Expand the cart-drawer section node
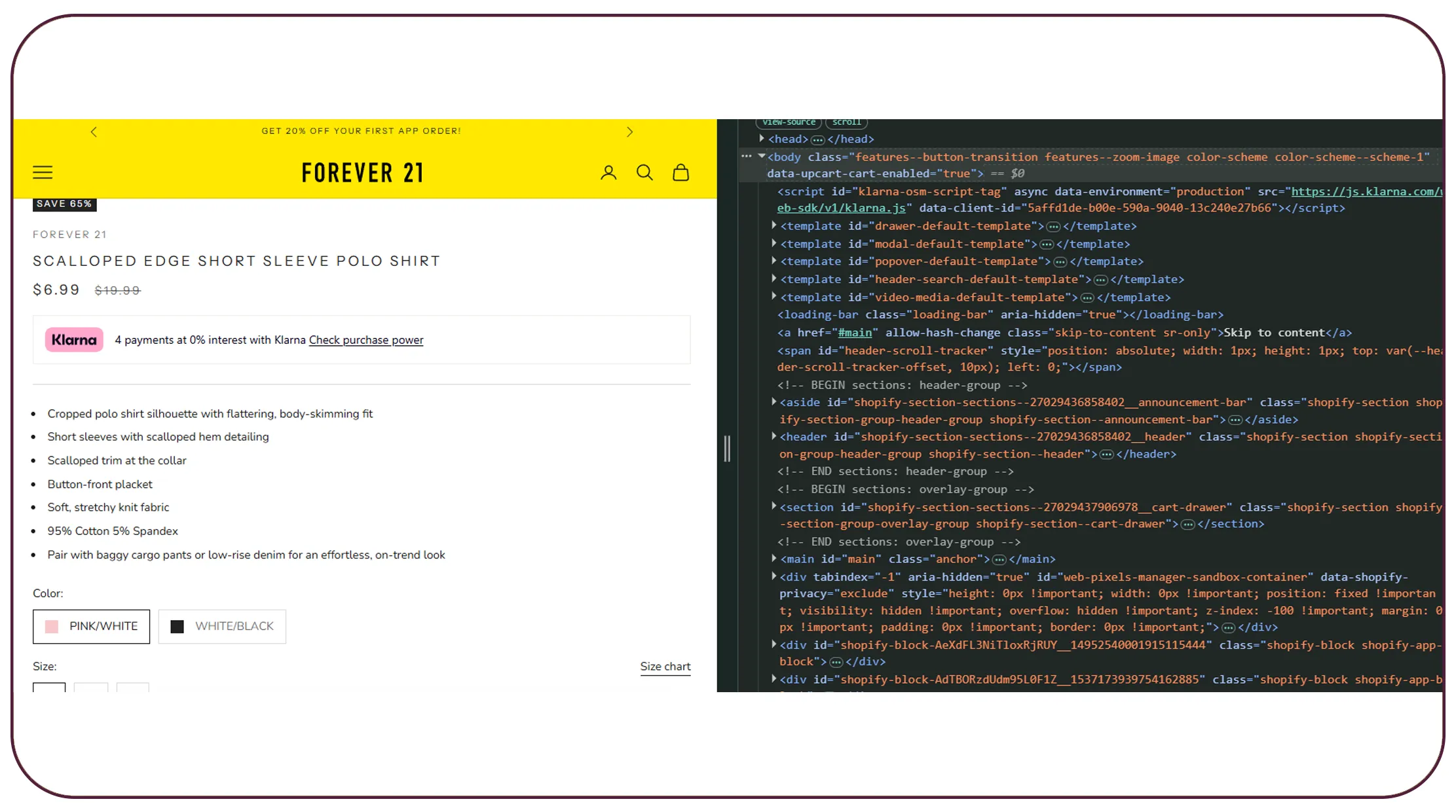This screenshot has width=1456, height=812. point(774,506)
